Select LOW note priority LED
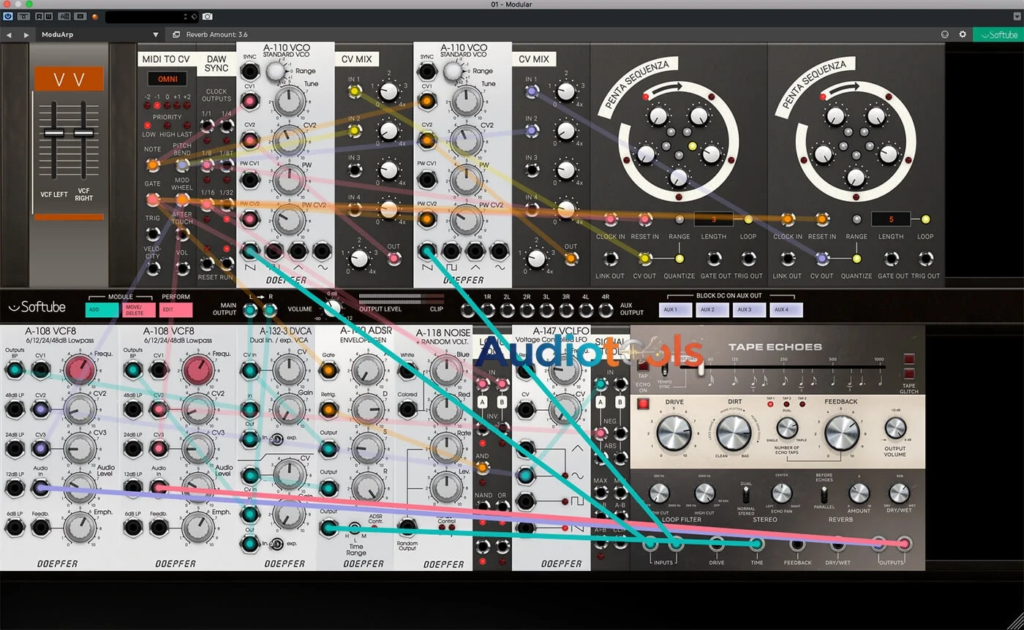 (x=148, y=126)
